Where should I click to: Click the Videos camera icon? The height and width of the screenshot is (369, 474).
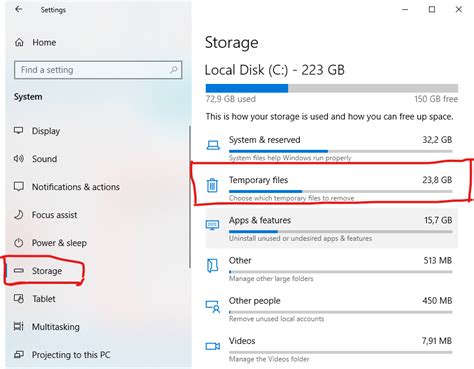tap(213, 346)
